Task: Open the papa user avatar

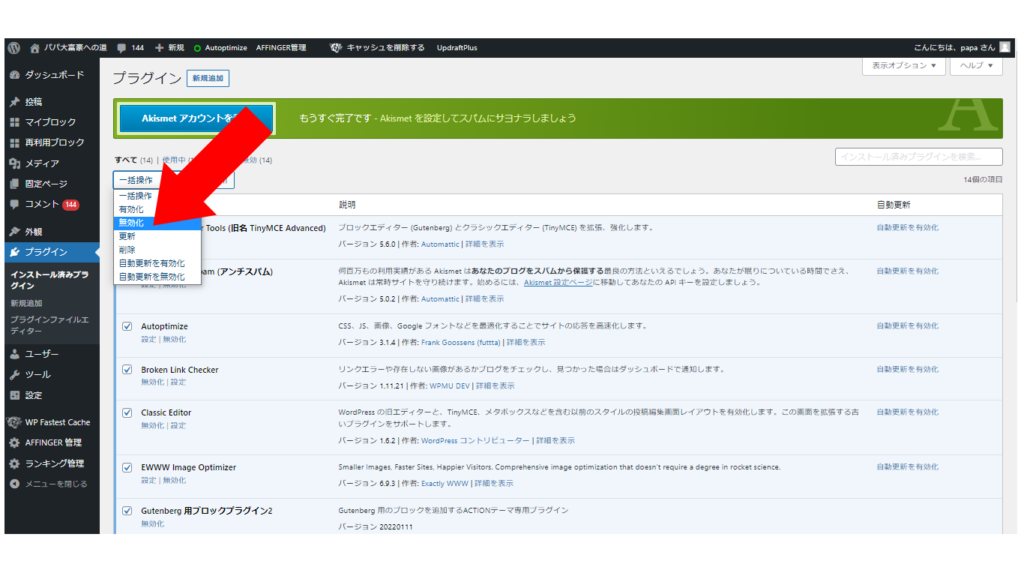Action: tap(1004, 47)
